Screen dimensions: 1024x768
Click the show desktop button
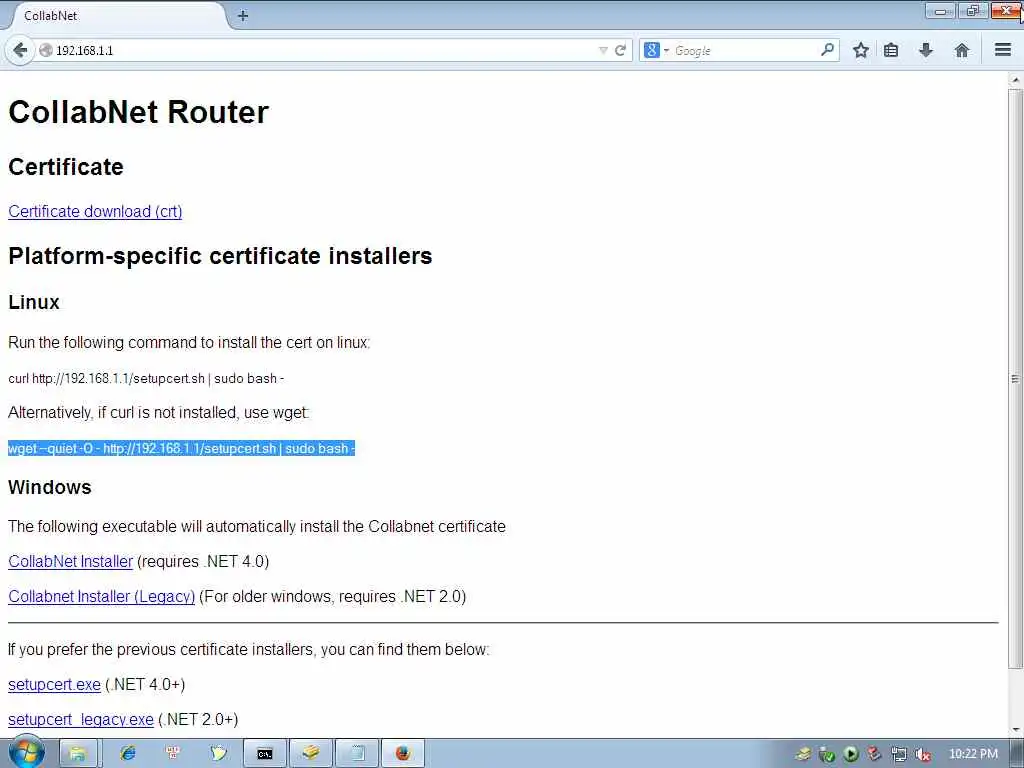pyautogui.click(x=1017, y=754)
